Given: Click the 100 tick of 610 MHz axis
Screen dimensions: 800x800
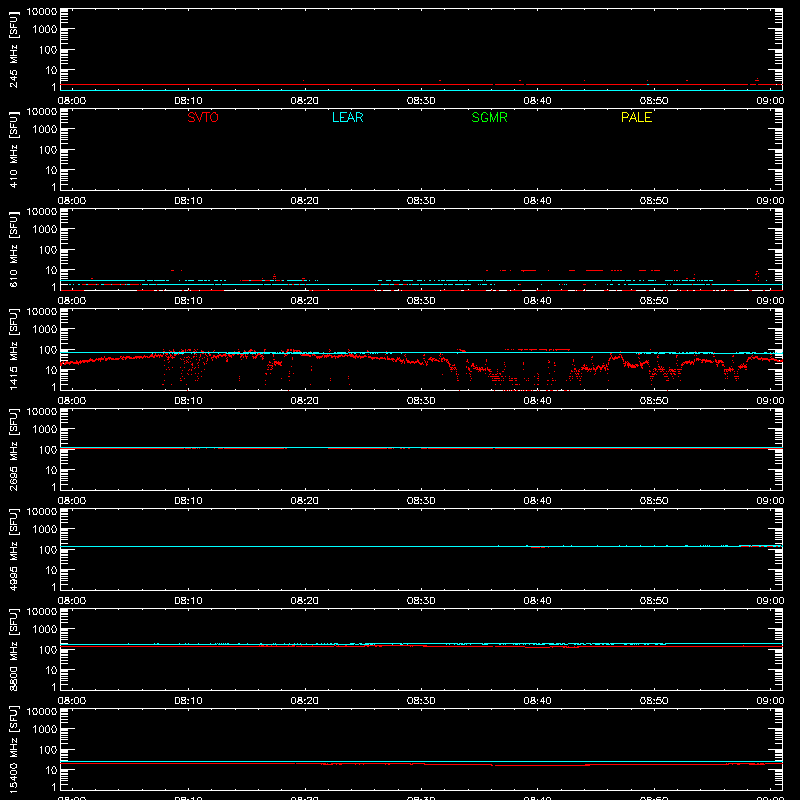Looking at the screenshot, I should point(48,250).
